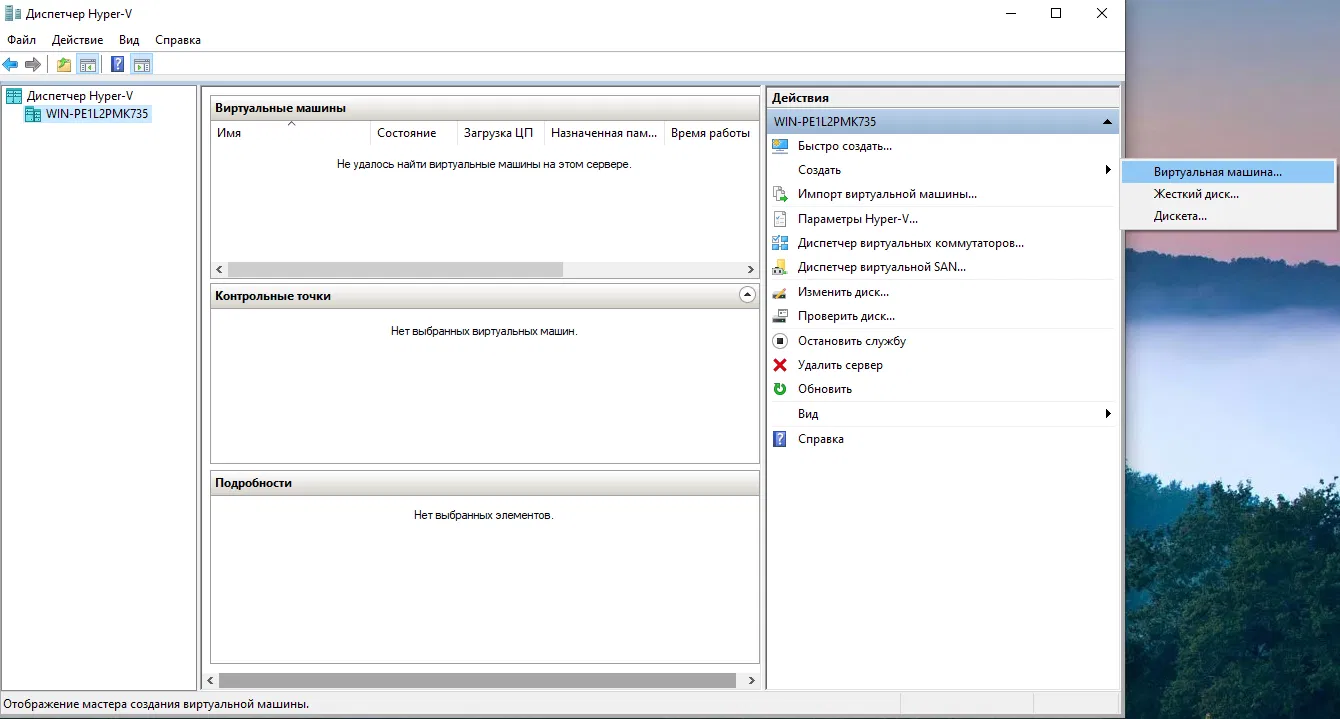Screen dimensions: 1340x719
Task: Open the Вид menu in menu bar
Action: pyautogui.click(x=129, y=40)
